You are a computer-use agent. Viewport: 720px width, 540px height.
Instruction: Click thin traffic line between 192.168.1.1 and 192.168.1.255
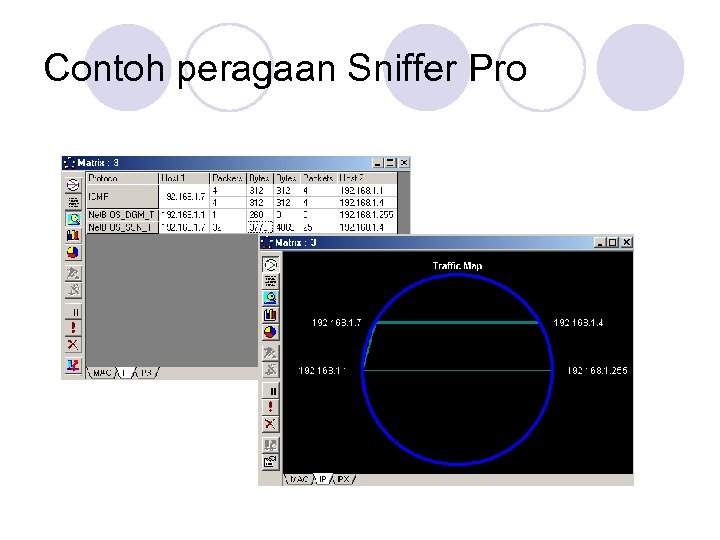point(457,370)
